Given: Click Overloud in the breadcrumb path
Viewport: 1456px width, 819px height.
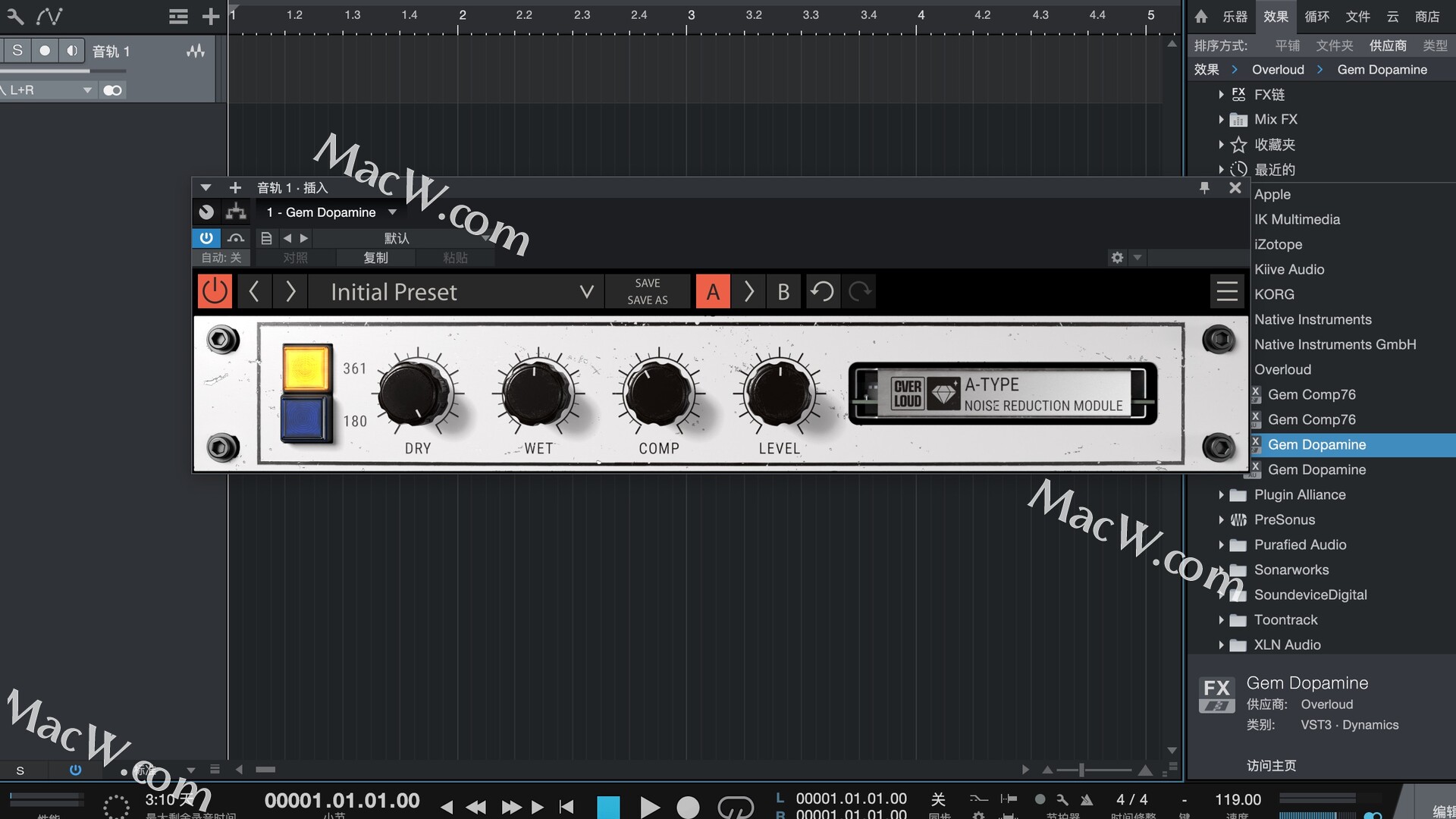Looking at the screenshot, I should (1278, 70).
